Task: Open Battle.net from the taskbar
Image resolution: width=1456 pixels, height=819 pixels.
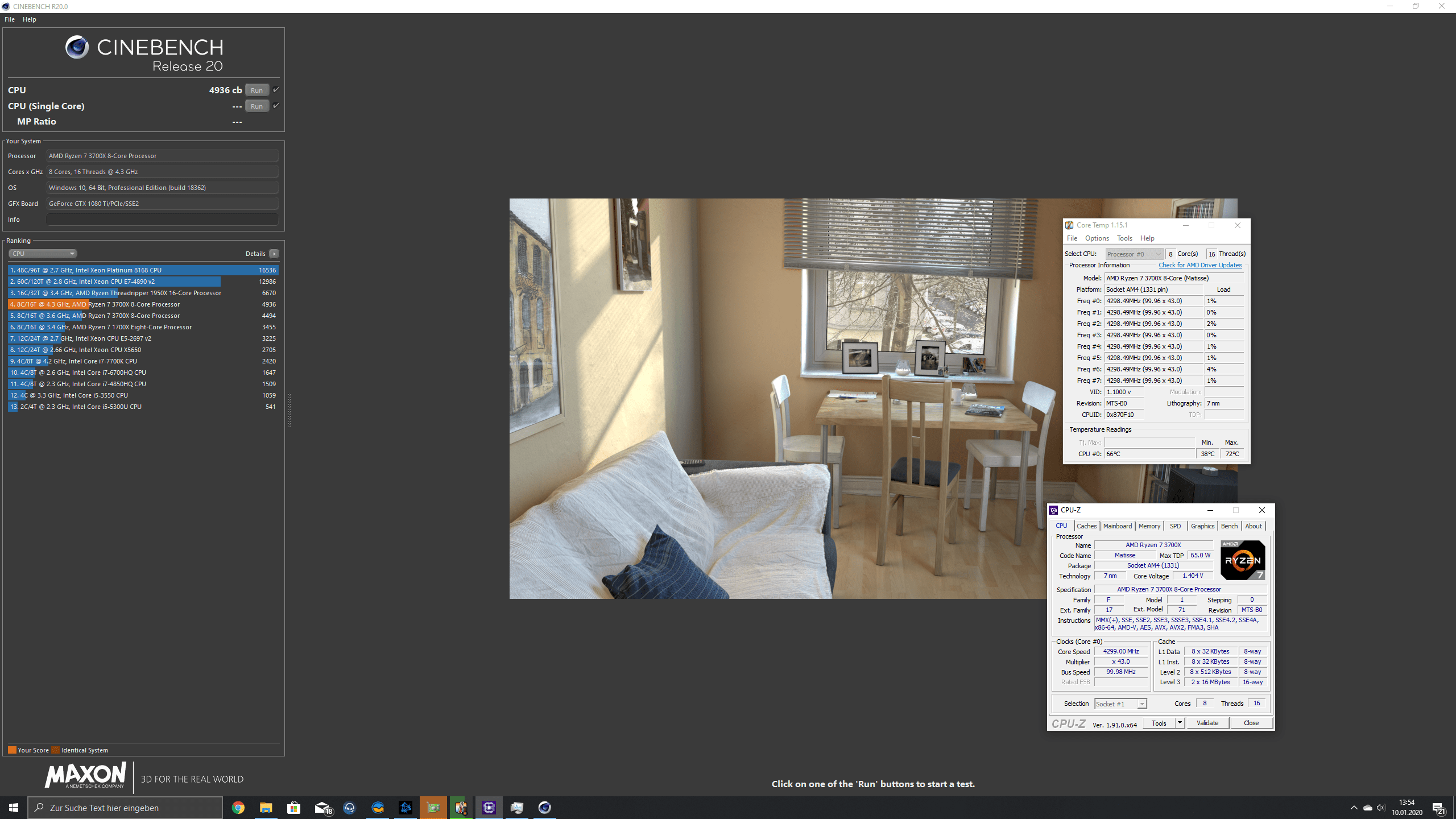Action: coord(406,808)
